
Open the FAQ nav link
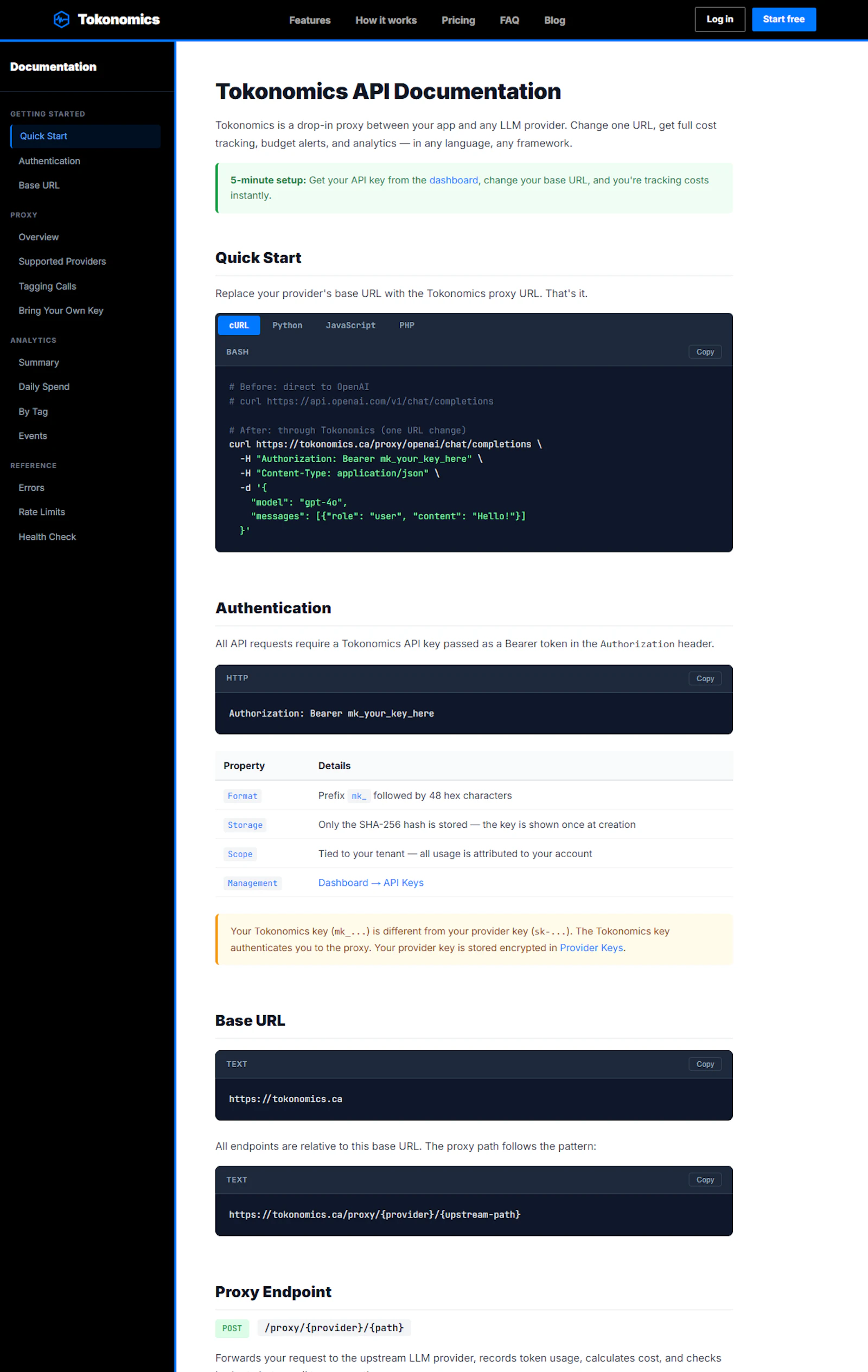509,20
